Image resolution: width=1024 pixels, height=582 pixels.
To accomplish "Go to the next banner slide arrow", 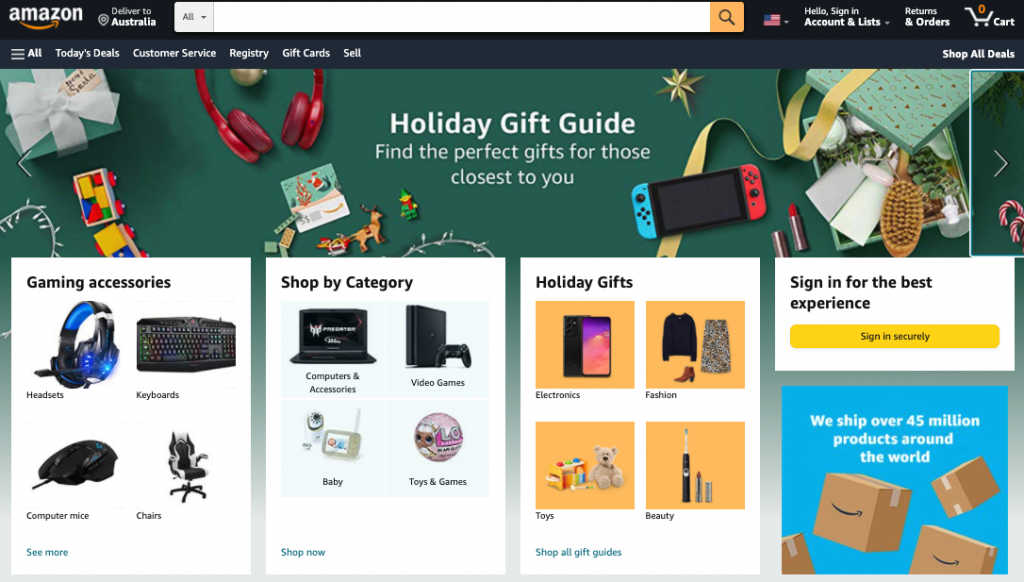I will click(x=1000, y=163).
